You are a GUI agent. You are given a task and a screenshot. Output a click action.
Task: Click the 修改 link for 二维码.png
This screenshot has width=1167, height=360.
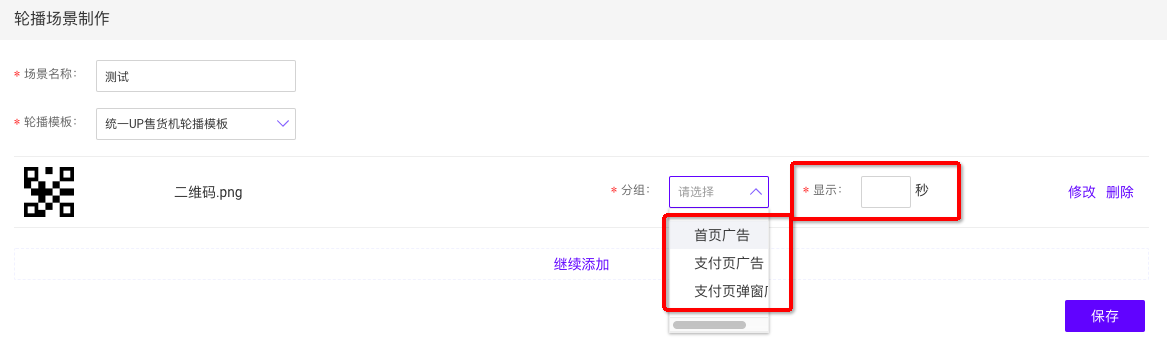pos(1082,192)
